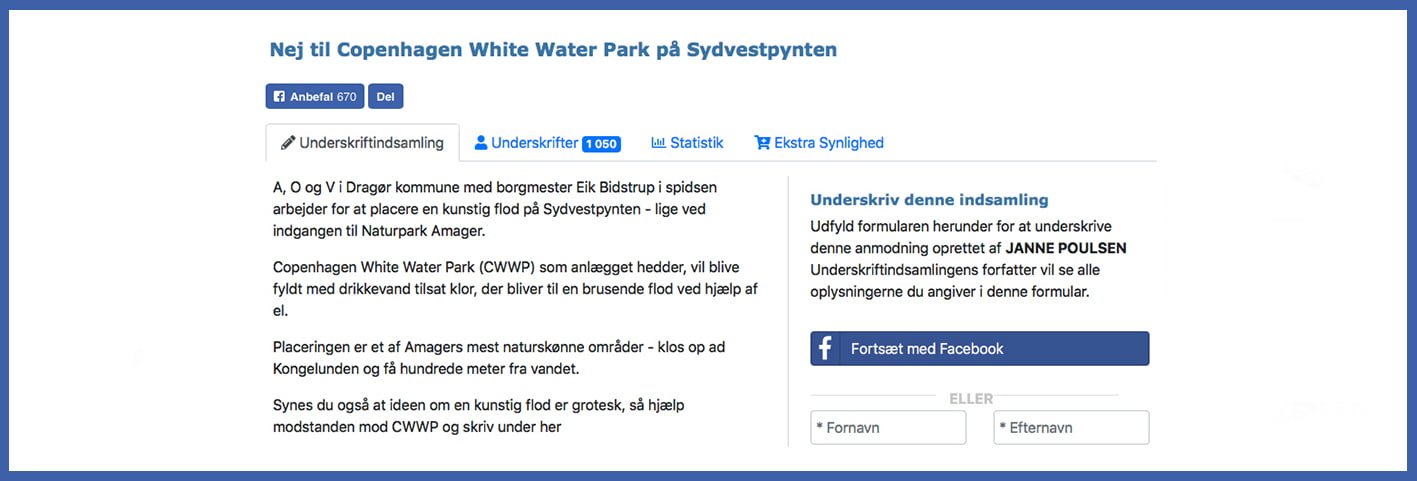1417x481 pixels.
Task: Recommend the petition with the Anbefal 670 button
Action: pos(315,97)
